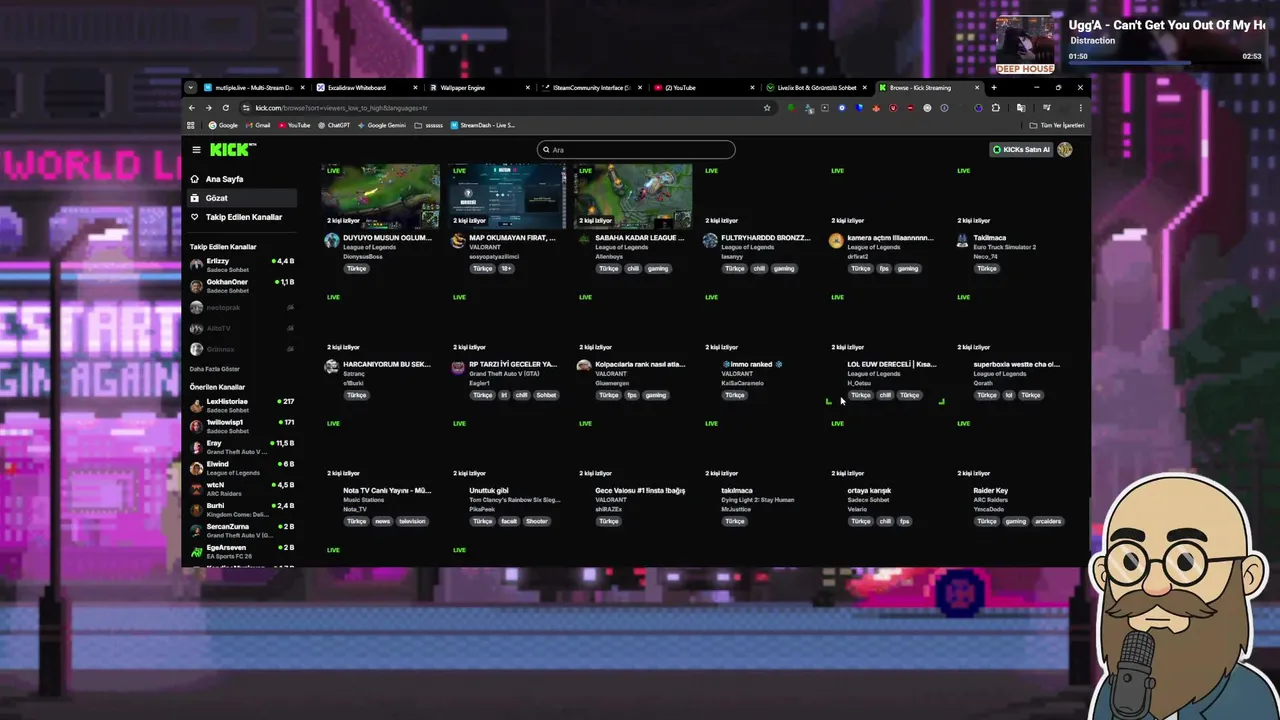The width and height of the screenshot is (1280, 720).
Task: Click the lasanyy streamer avatar
Action: 710,241
